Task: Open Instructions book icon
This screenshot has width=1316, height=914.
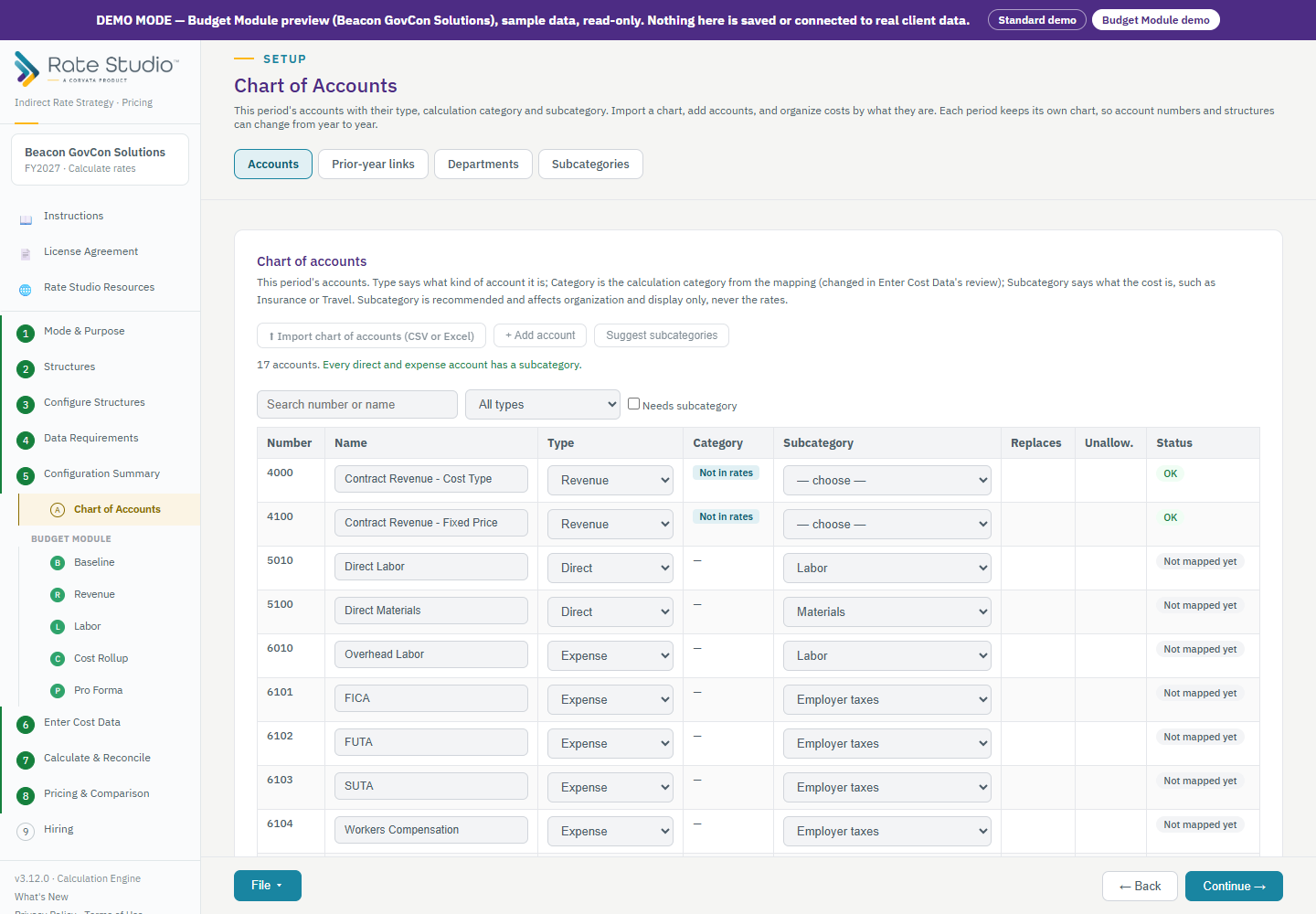Action: point(26,219)
